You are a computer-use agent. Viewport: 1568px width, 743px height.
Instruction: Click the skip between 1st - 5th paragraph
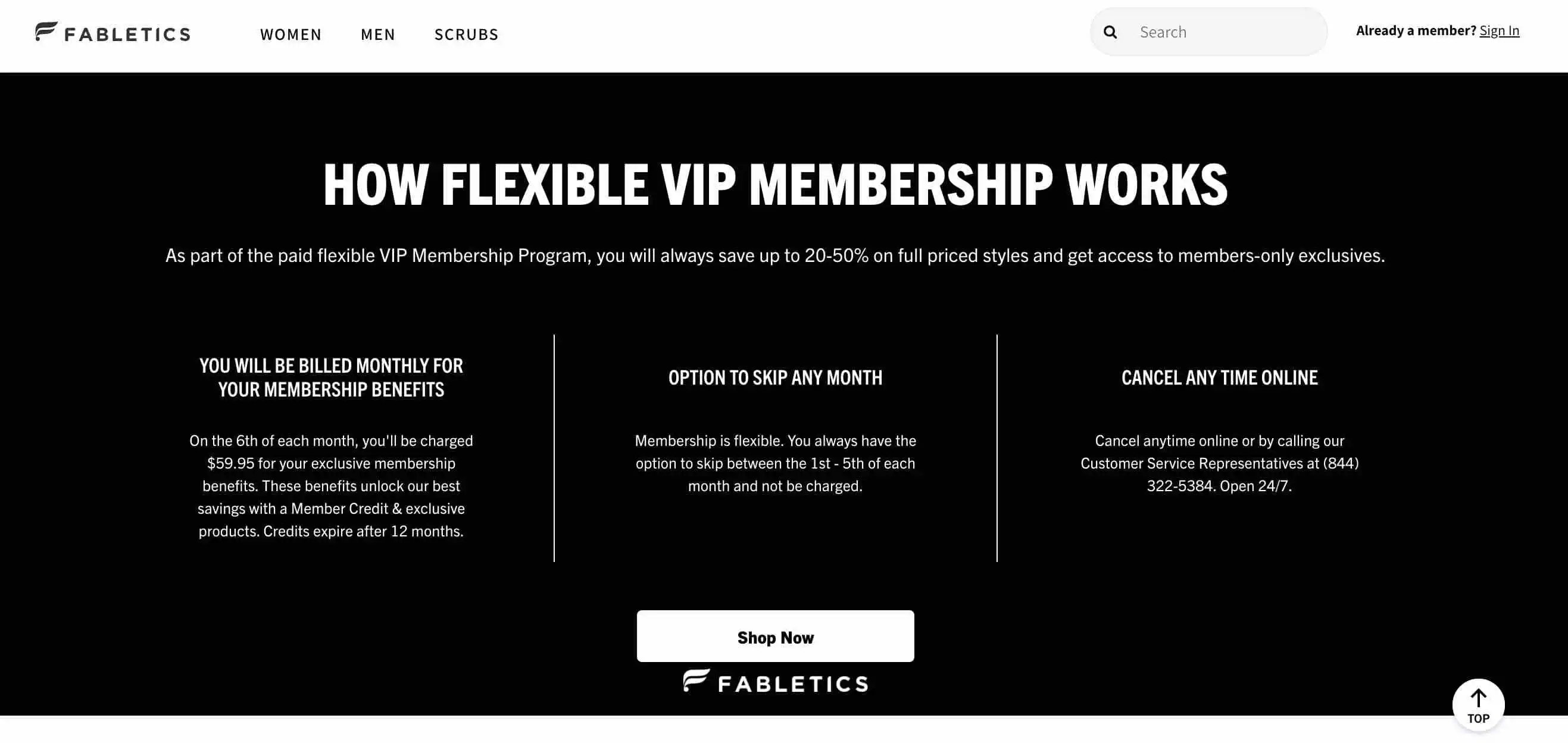tap(775, 463)
